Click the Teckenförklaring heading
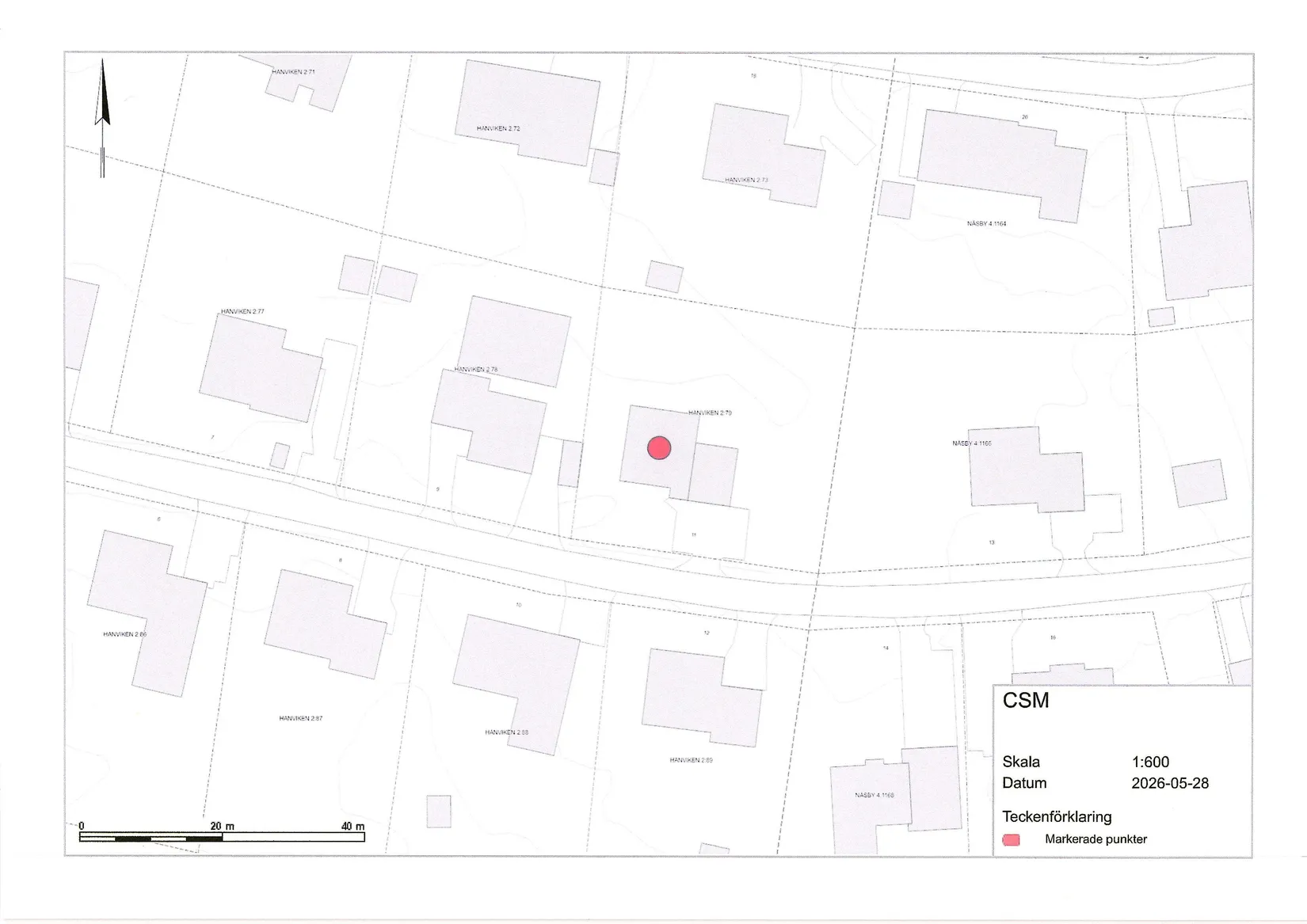The height and width of the screenshot is (924, 1307). click(1057, 816)
